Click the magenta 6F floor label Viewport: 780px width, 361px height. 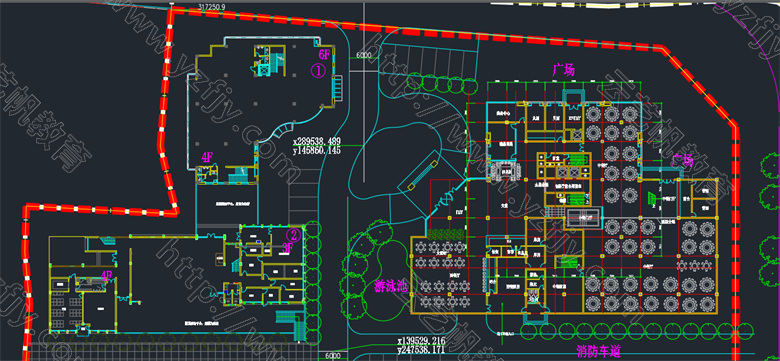324,54
